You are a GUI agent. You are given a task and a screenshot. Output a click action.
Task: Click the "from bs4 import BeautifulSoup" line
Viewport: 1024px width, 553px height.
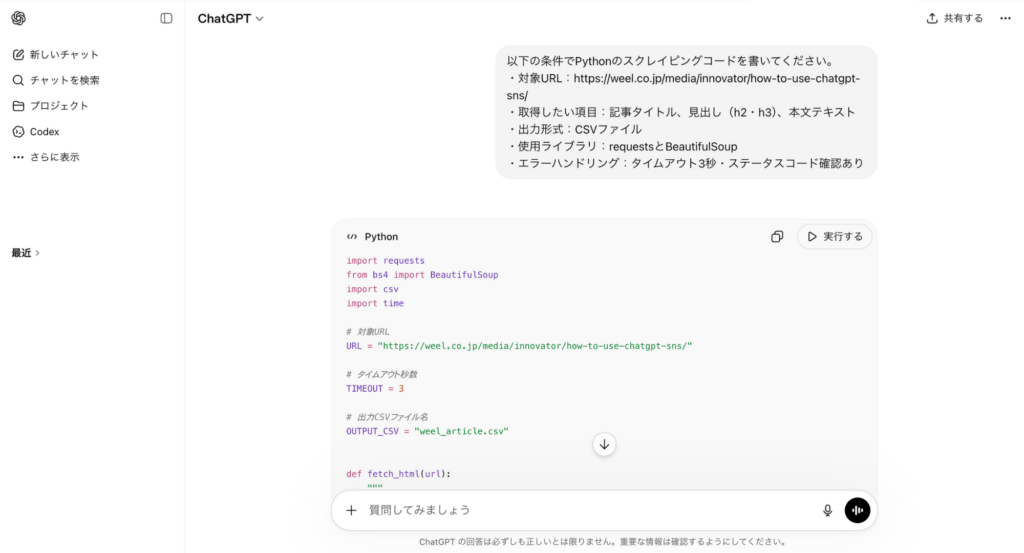coord(422,275)
